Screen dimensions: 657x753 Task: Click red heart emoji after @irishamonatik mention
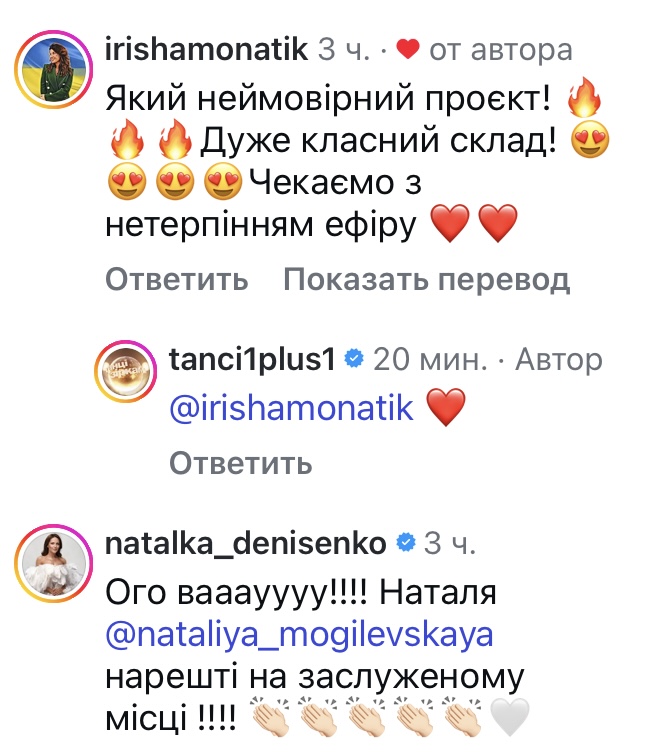click(x=447, y=410)
